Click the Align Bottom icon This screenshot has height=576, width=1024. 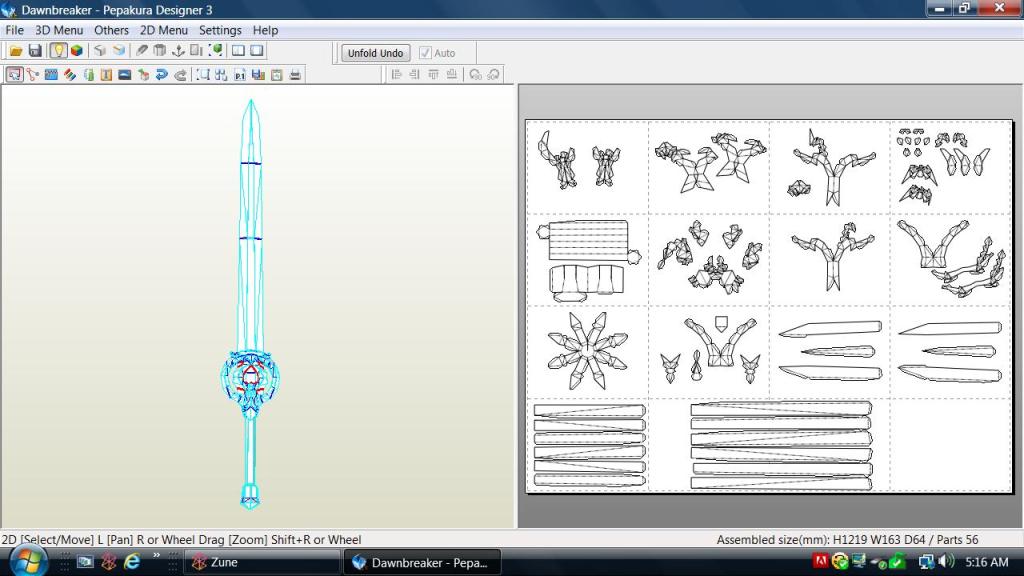[451, 75]
